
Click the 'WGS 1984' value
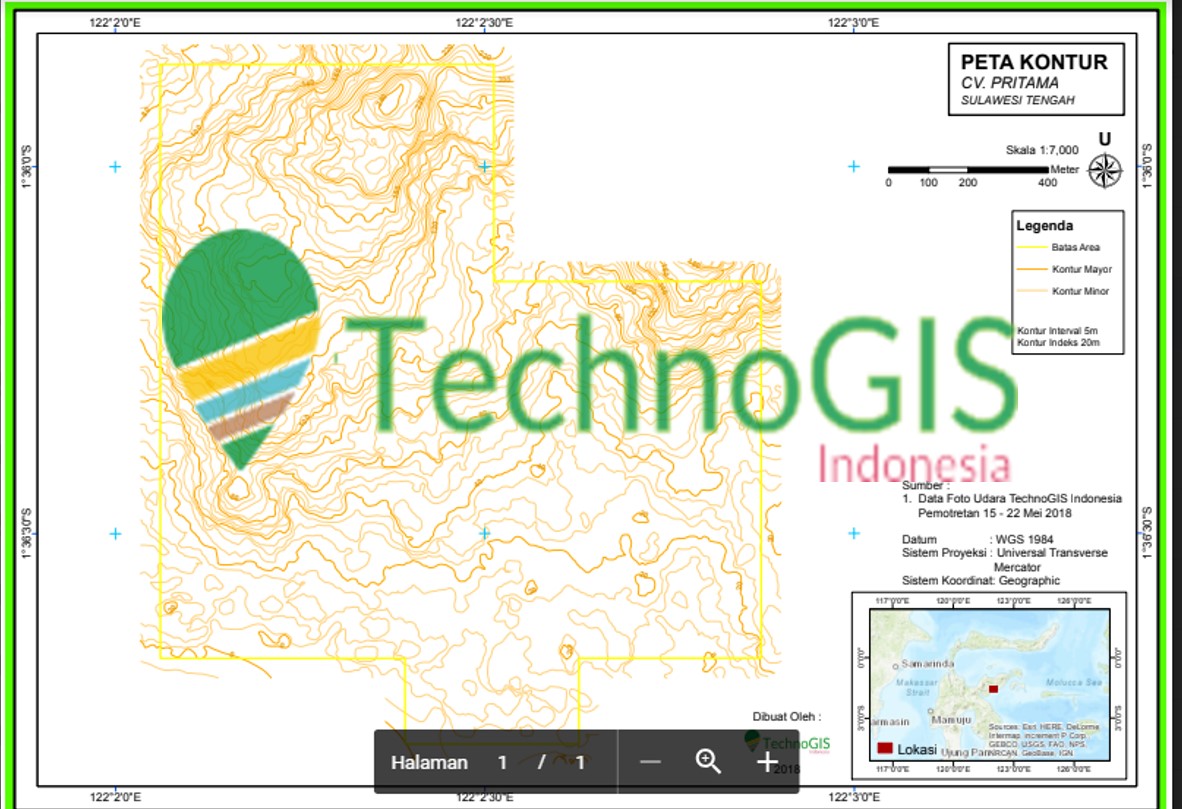tap(1024, 540)
